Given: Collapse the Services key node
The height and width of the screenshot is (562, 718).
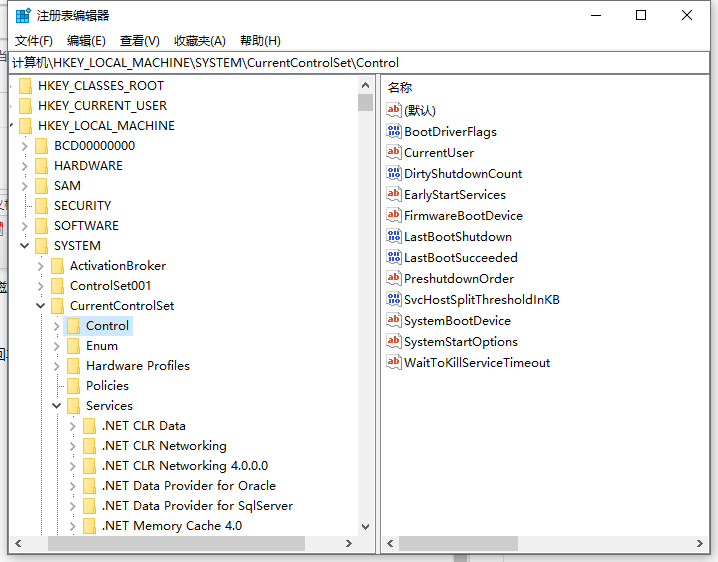Looking at the screenshot, I should (x=56, y=406).
